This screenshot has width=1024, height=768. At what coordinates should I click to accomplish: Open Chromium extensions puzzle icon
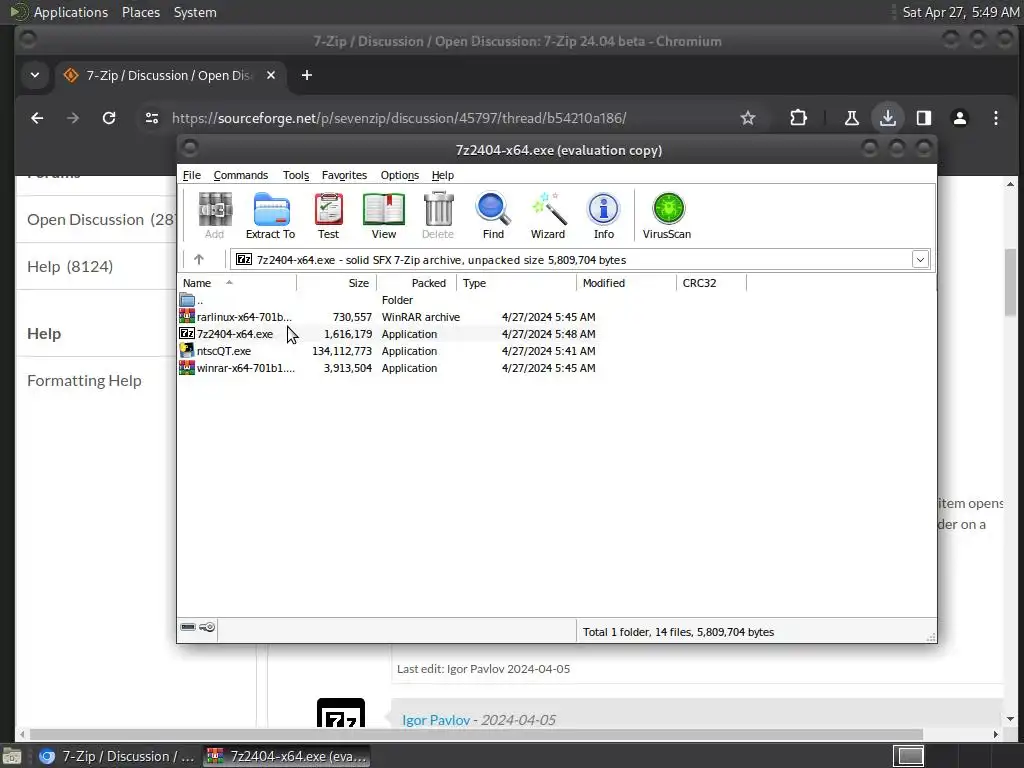798,118
